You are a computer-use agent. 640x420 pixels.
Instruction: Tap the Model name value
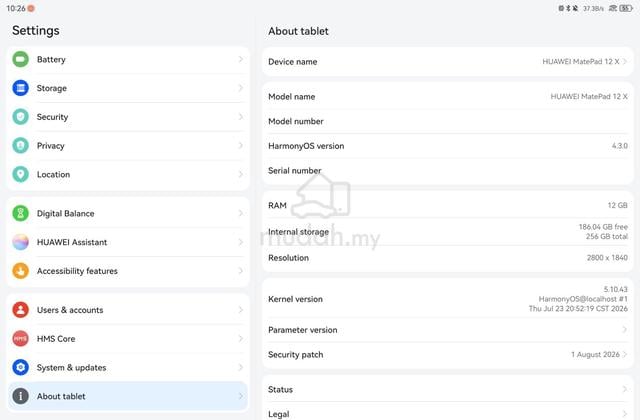pyautogui.click(x=589, y=96)
